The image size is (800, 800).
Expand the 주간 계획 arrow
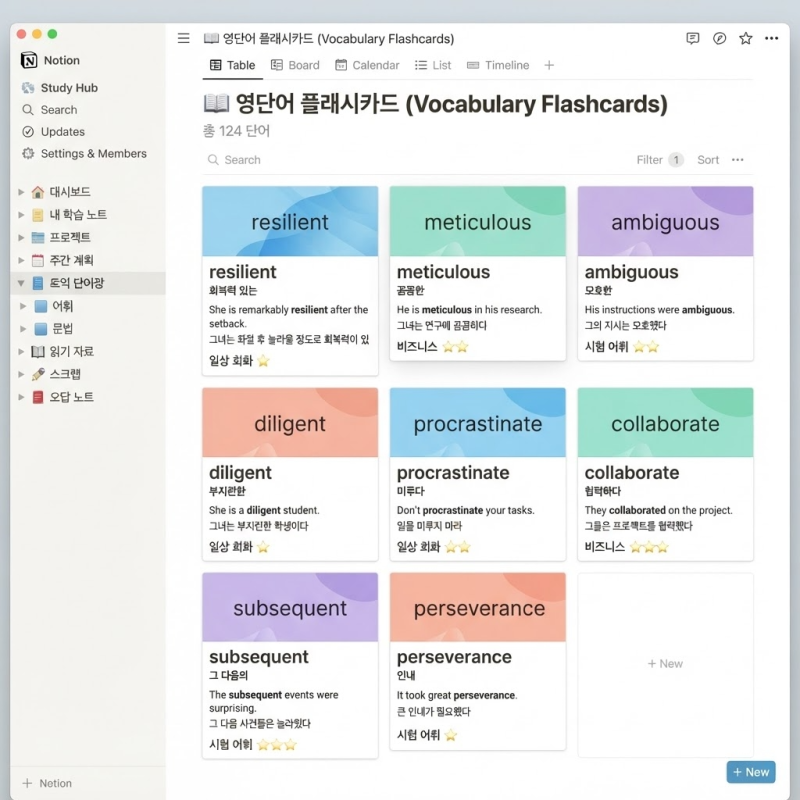click(21, 261)
